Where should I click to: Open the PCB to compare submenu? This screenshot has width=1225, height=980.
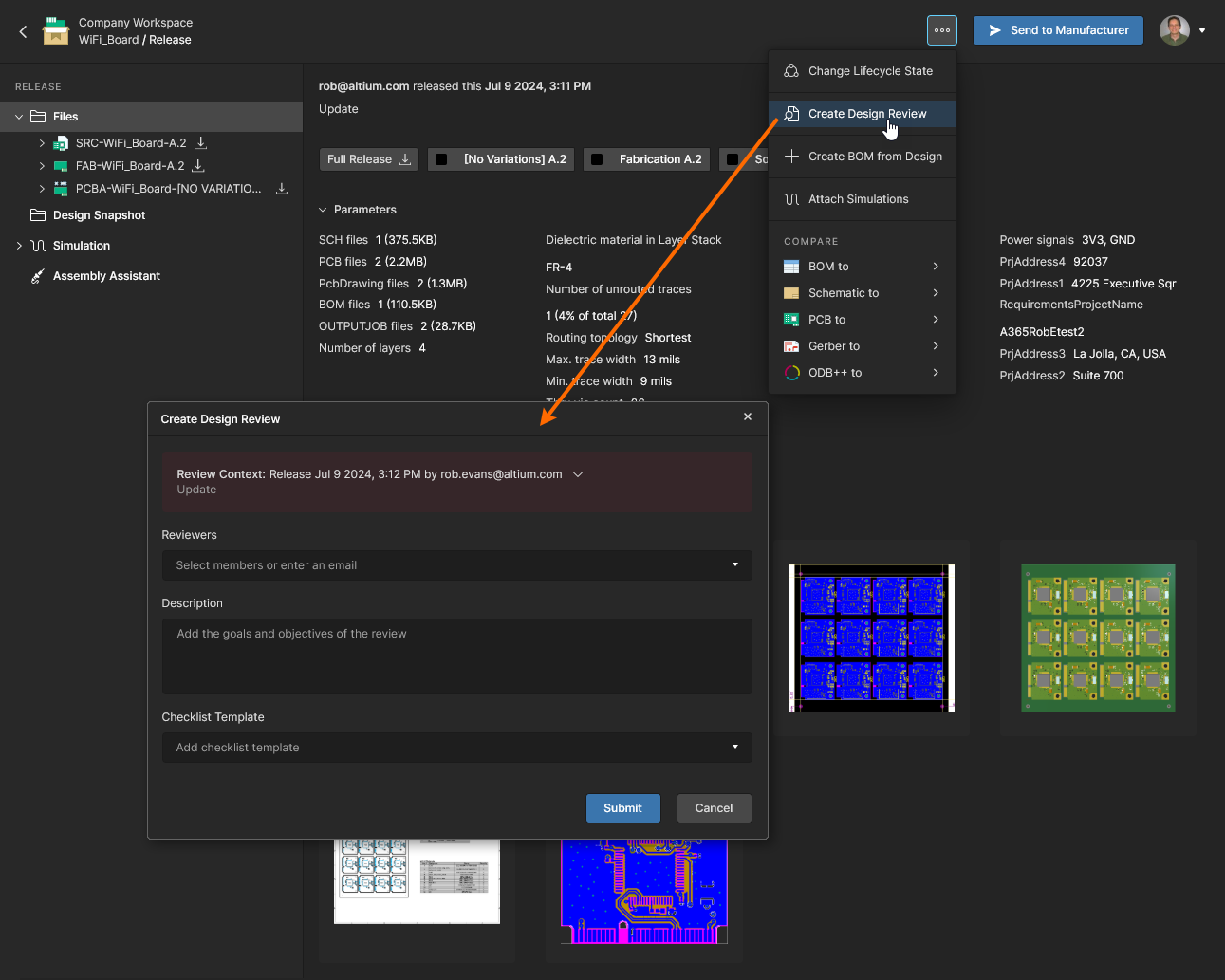(x=862, y=320)
